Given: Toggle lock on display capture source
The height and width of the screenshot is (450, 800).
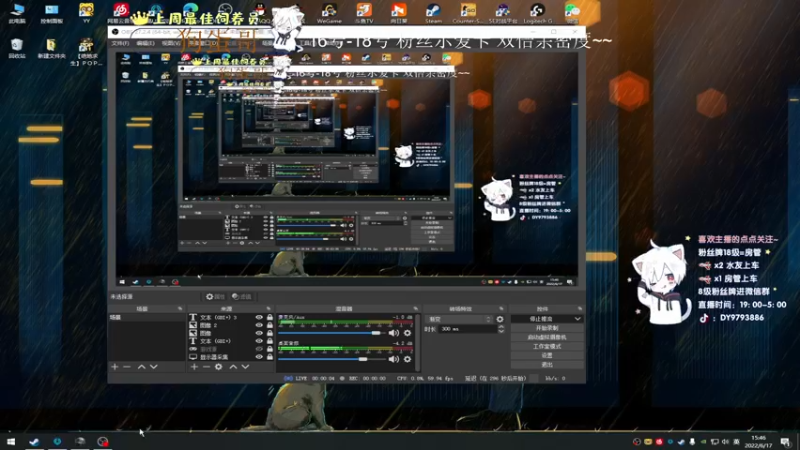Looking at the screenshot, I should [270, 357].
